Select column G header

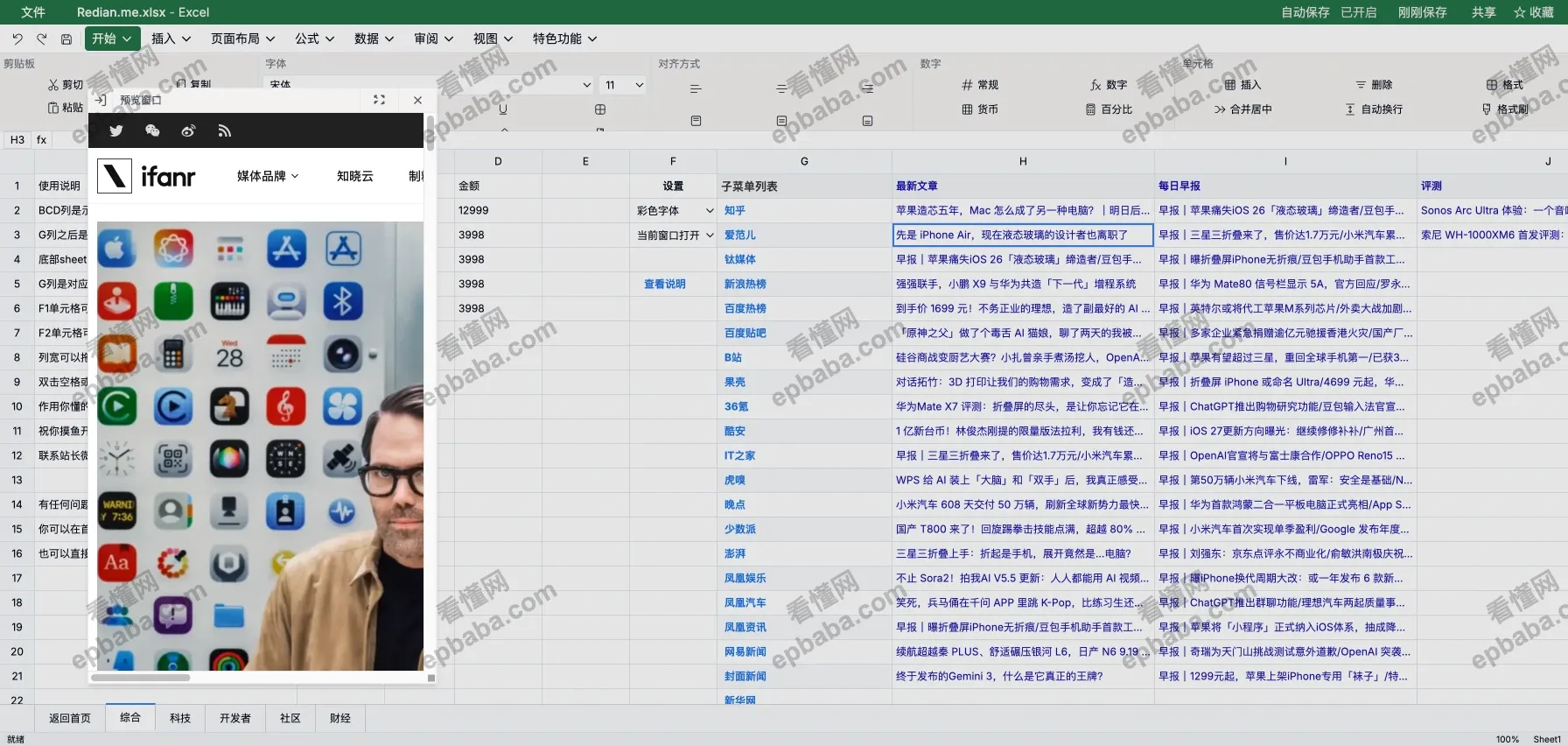pos(804,161)
